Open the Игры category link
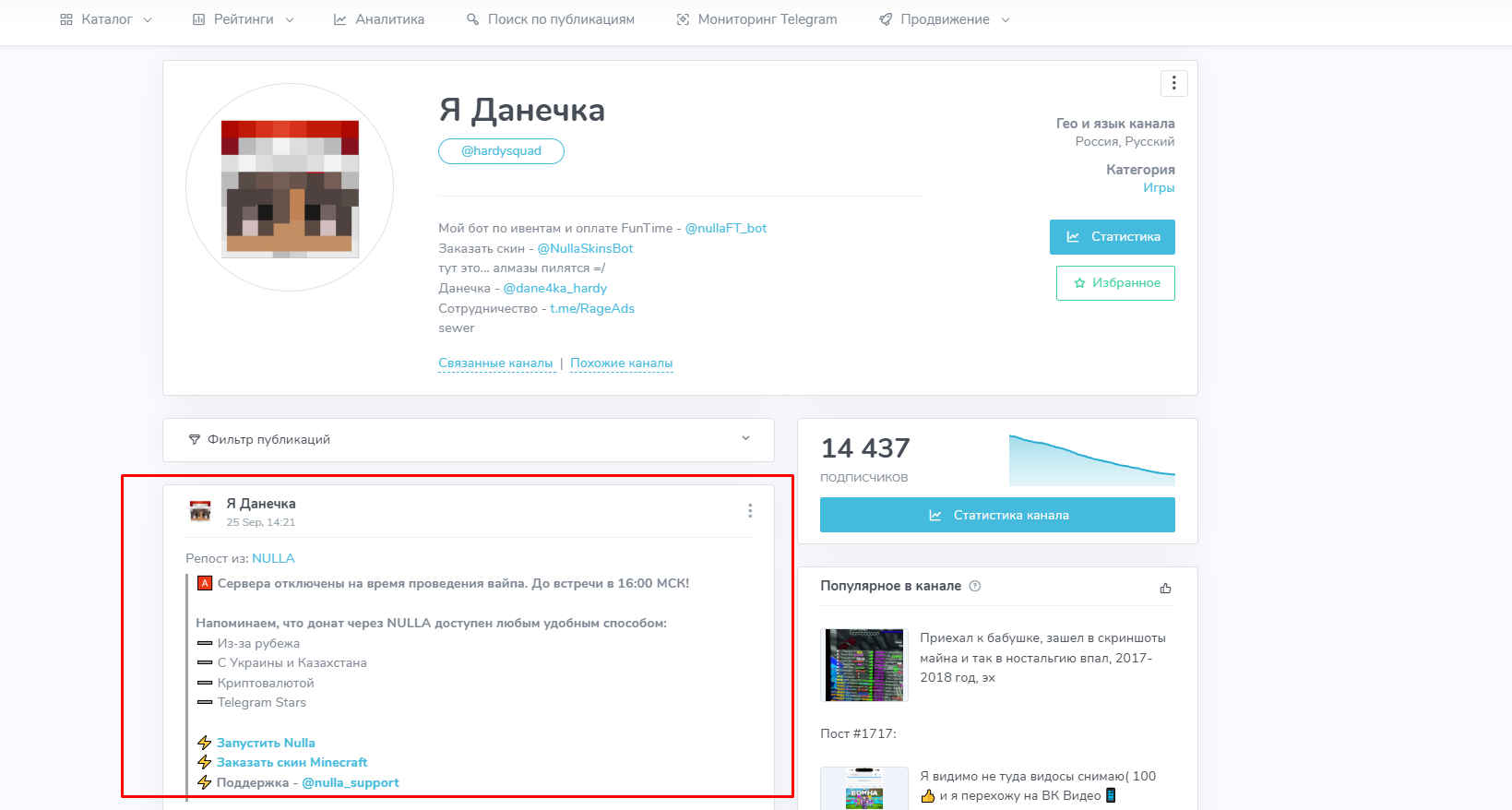1512x810 pixels. click(x=1159, y=187)
